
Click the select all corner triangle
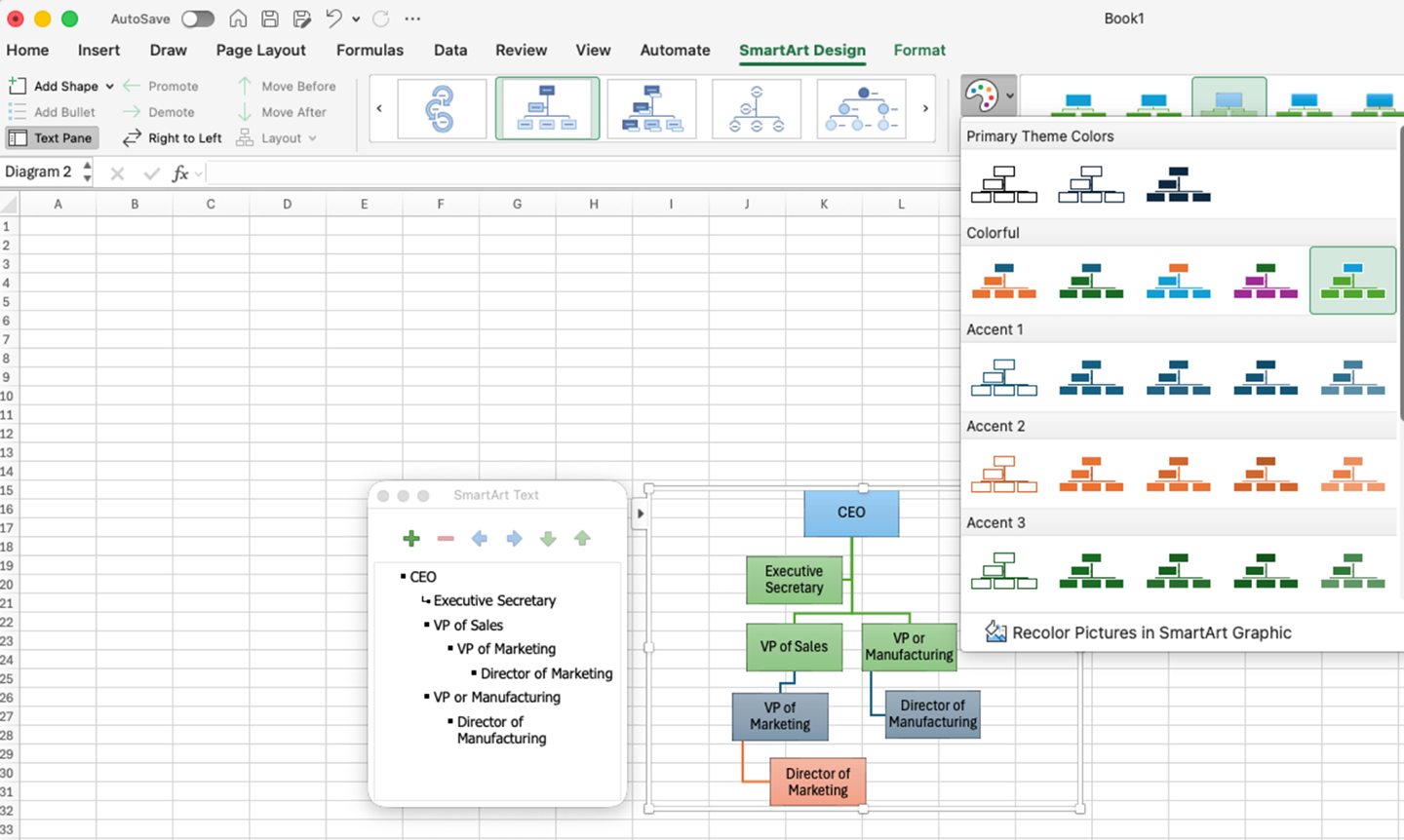point(10,205)
